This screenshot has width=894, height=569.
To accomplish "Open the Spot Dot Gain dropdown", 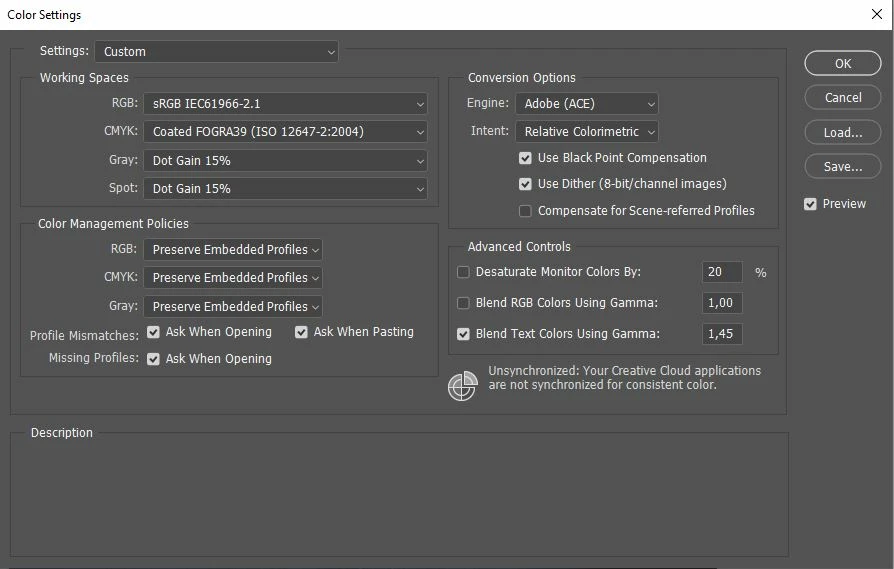I will point(285,189).
